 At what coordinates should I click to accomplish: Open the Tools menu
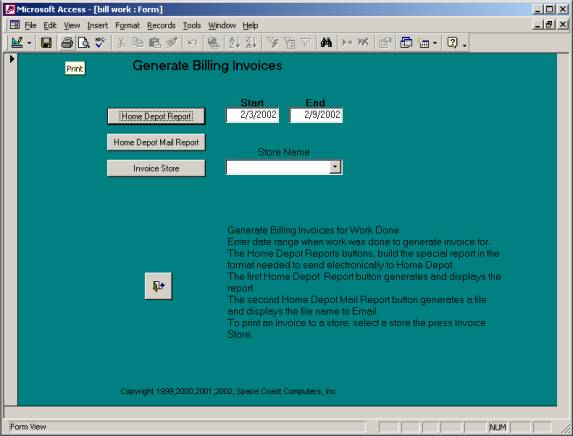[x=192, y=25]
